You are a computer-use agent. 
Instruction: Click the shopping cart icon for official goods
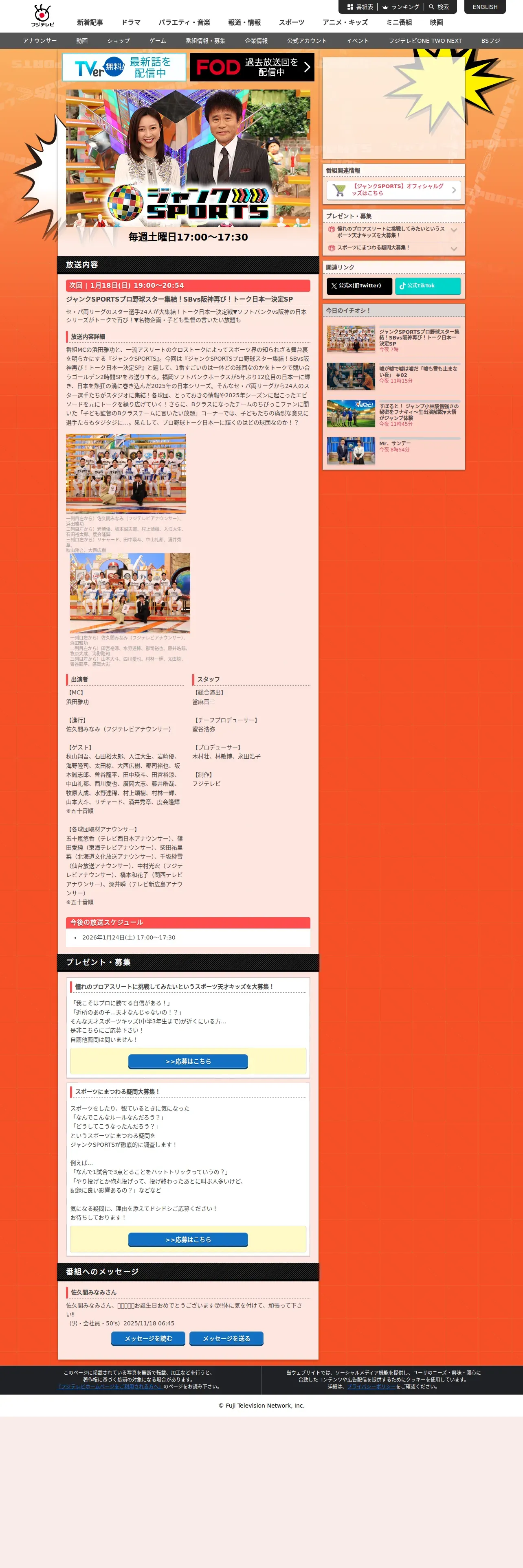click(x=339, y=190)
